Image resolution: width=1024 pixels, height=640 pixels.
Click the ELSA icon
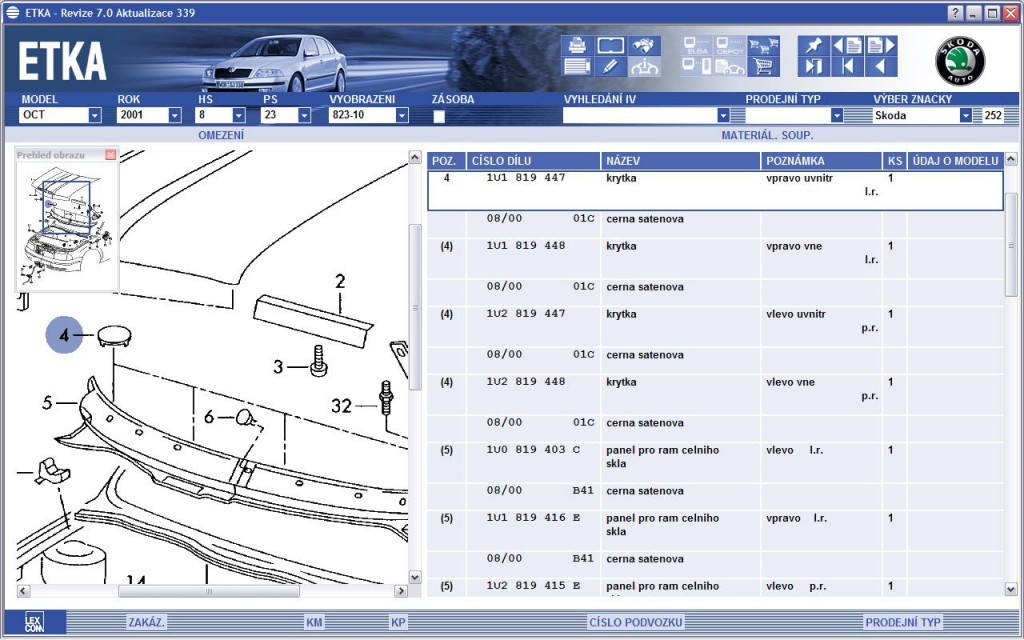pos(697,46)
